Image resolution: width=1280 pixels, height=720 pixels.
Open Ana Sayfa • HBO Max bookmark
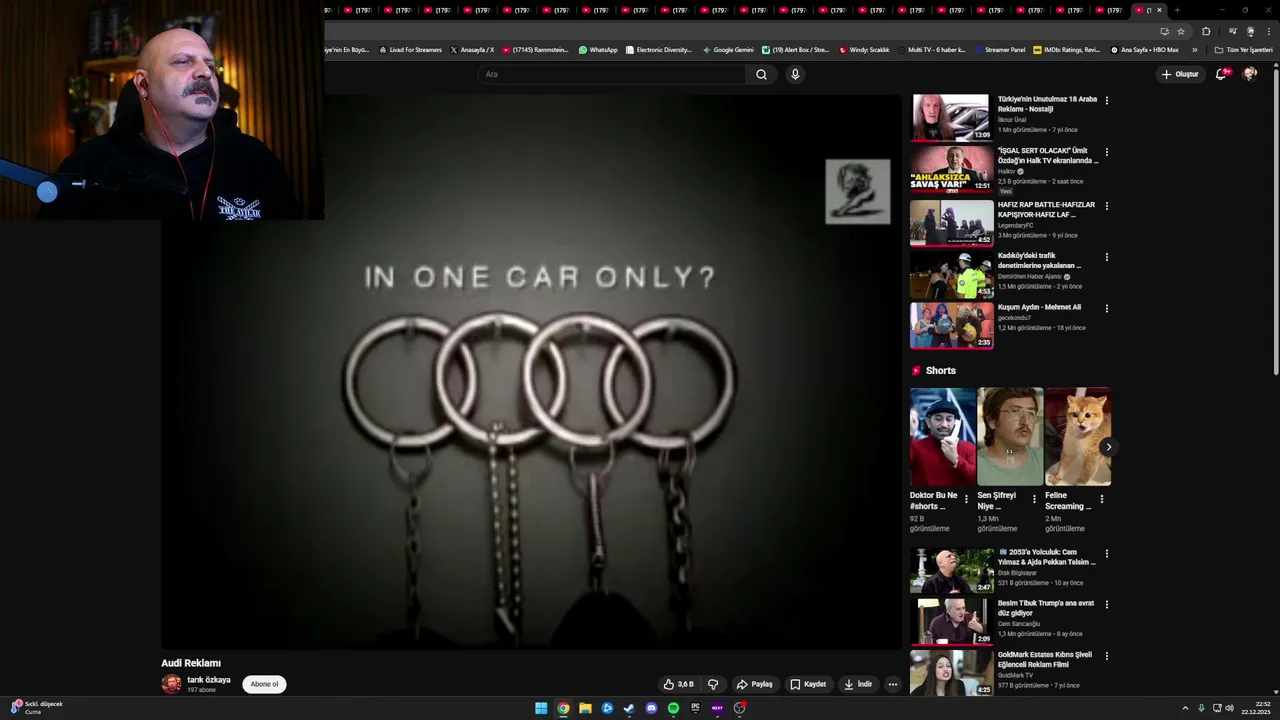click(1144, 50)
